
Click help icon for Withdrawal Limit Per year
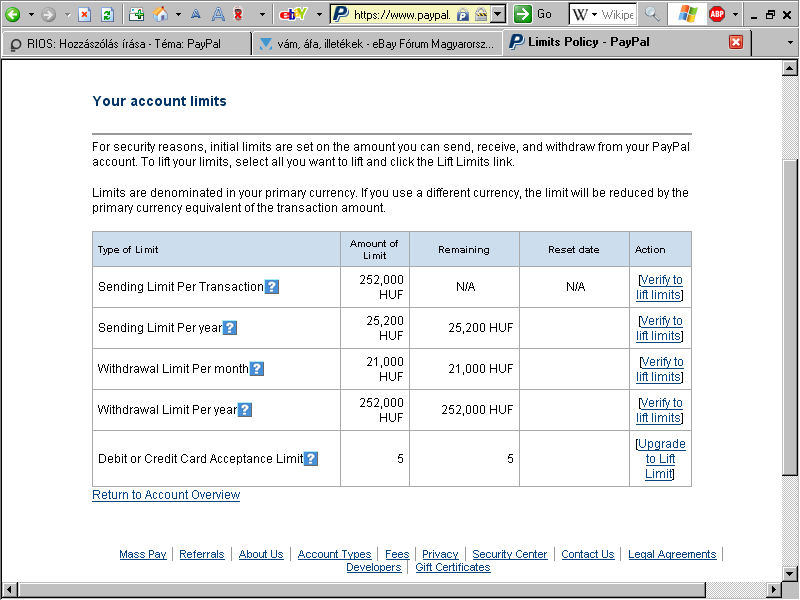(245, 410)
